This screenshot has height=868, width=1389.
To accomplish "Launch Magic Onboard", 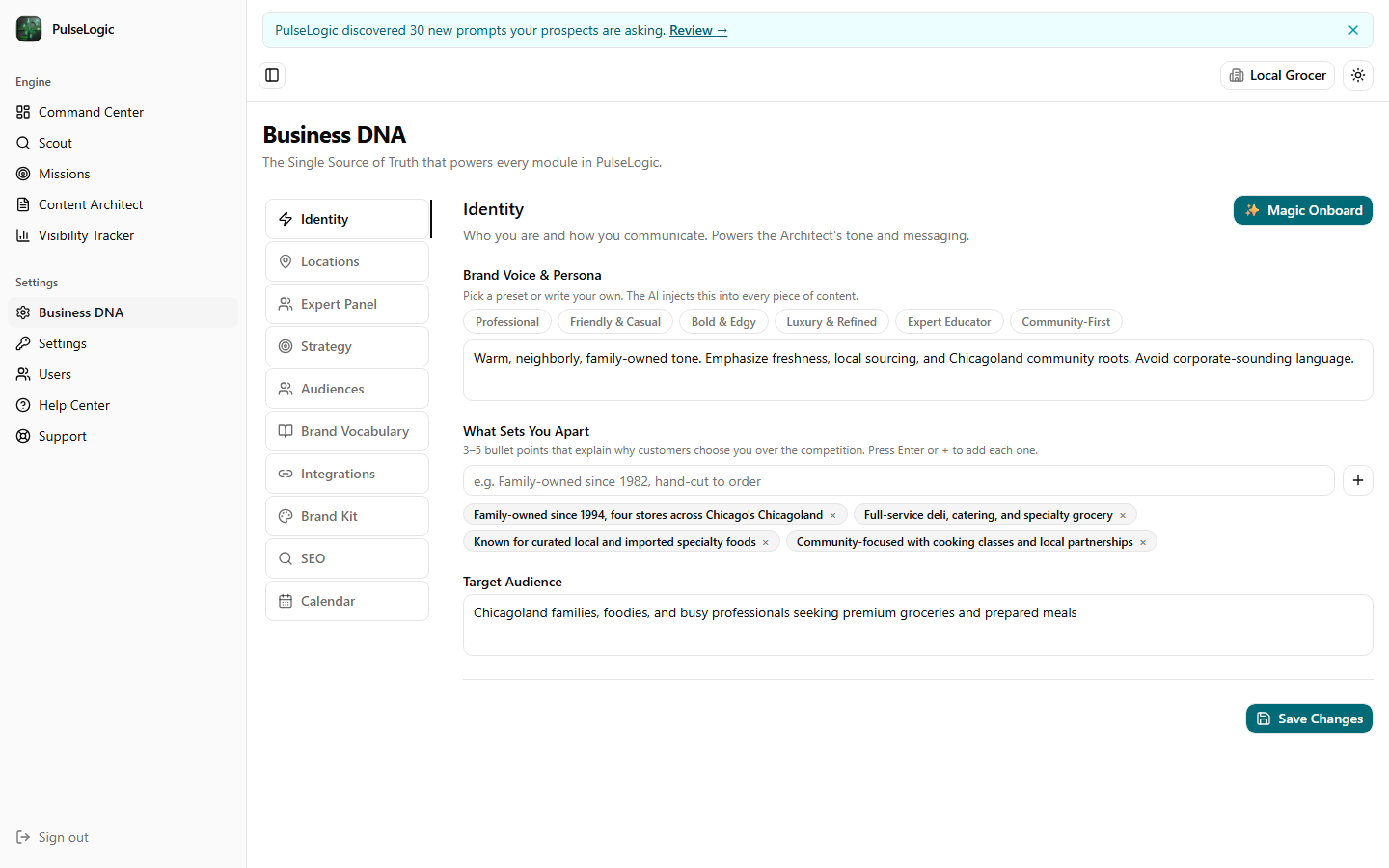I will pos(1302,210).
